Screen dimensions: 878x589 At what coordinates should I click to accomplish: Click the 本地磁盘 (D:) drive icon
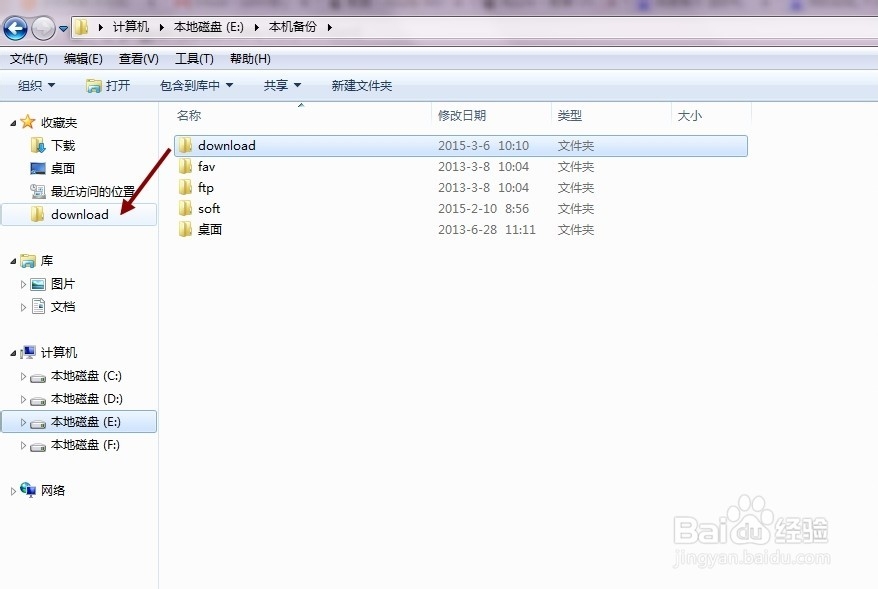[38, 401]
